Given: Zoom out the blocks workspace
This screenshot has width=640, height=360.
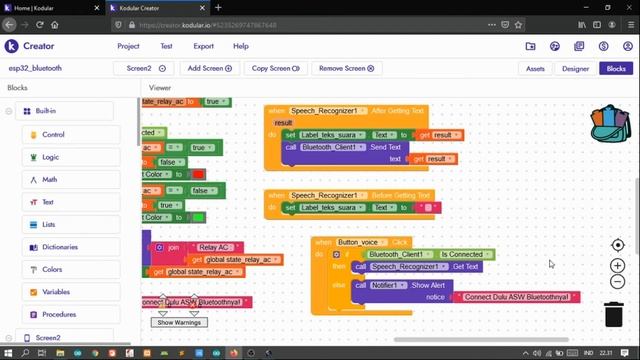Looking at the screenshot, I should pyautogui.click(x=618, y=282).
